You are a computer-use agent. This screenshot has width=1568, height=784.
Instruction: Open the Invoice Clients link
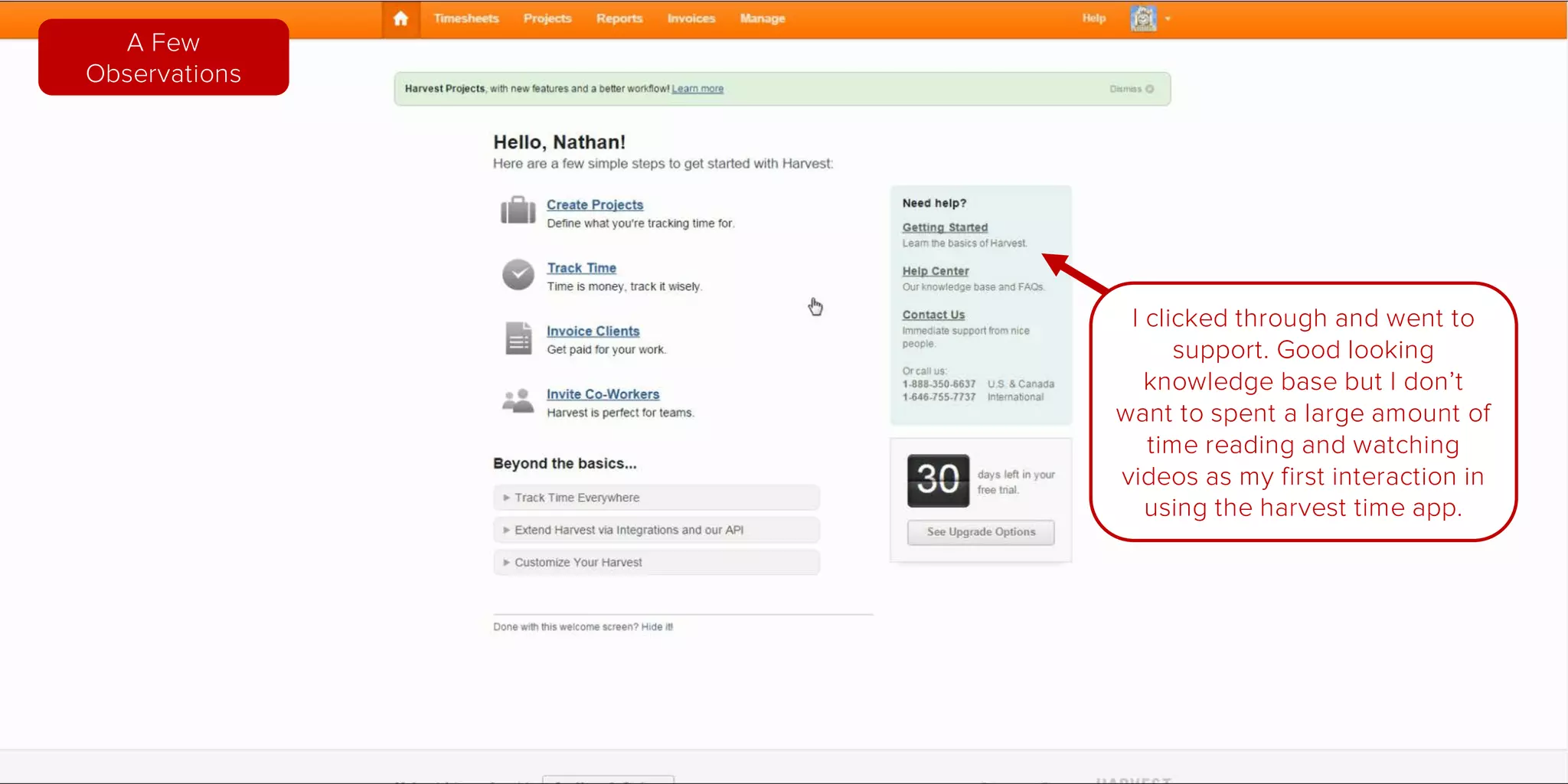point(593,331)
